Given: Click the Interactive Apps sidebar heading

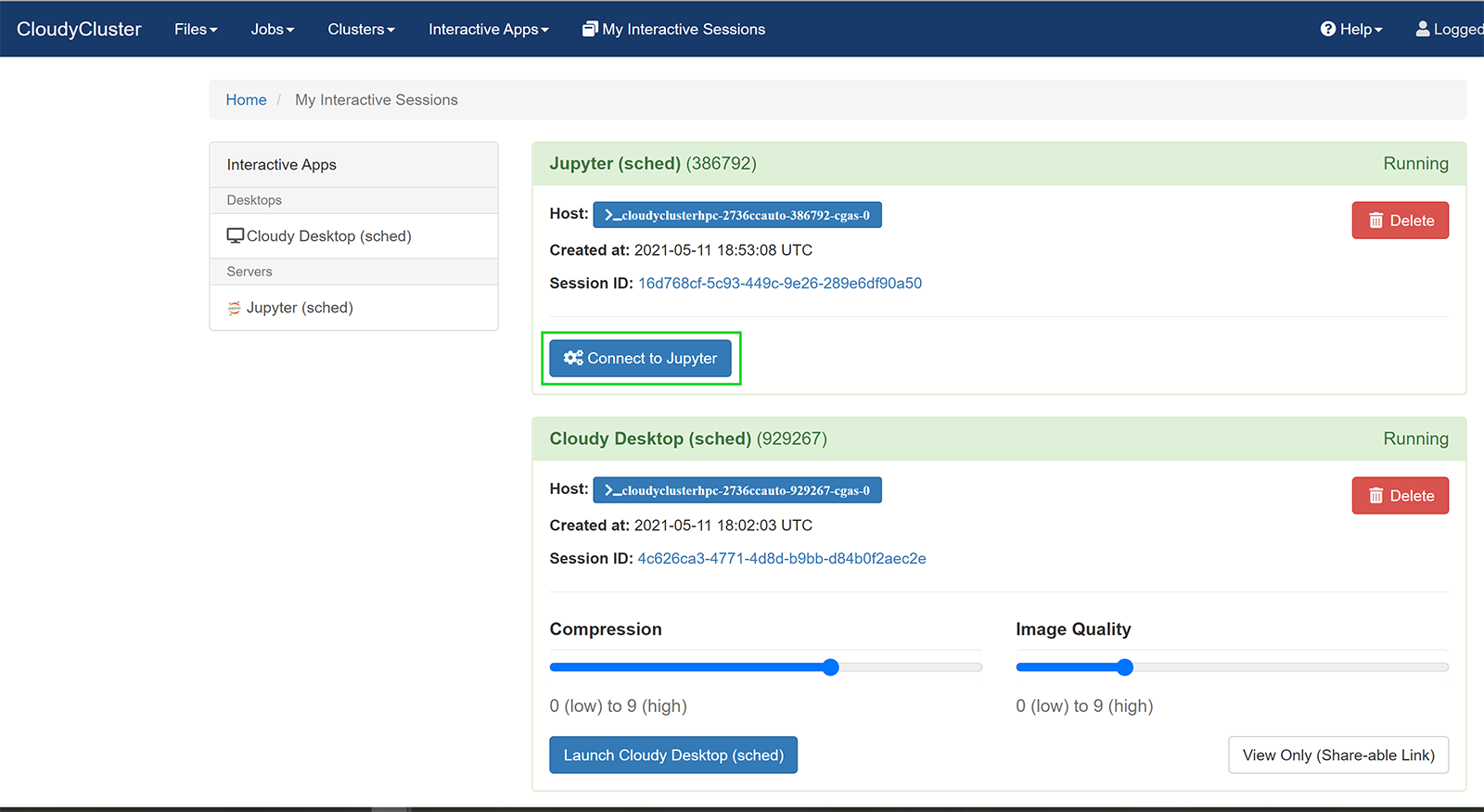Looking at the screenshot, I should pyautogui.click(x=282, y=165).
